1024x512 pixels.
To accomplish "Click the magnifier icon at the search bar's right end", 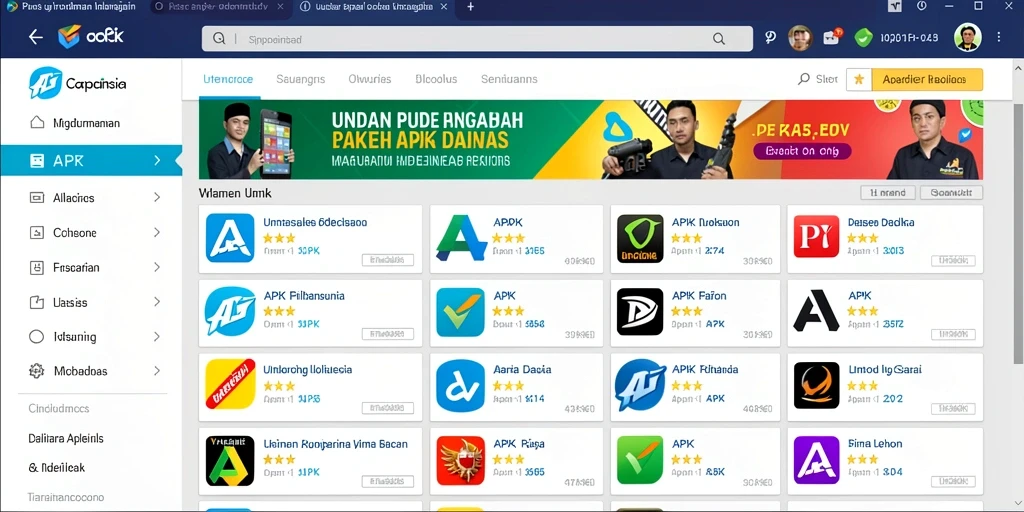I will click(719, 39).
